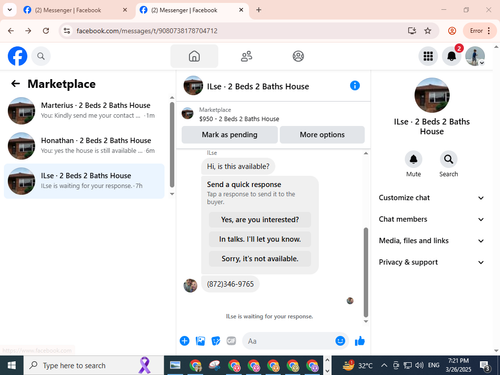Open a new browser tab
This screenshot has width=500, height=375.
(x=259, y=10)
